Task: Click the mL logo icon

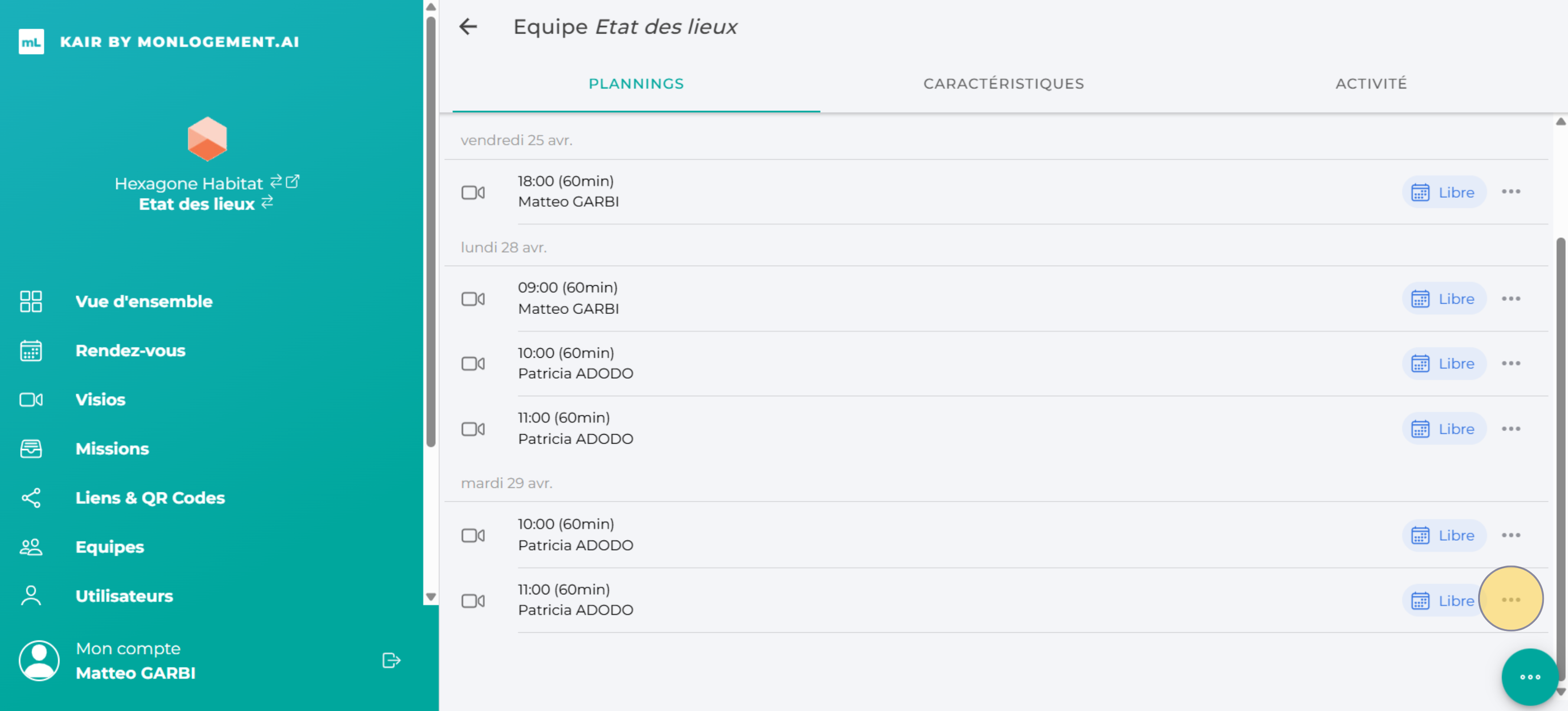Action: (31, 42)
